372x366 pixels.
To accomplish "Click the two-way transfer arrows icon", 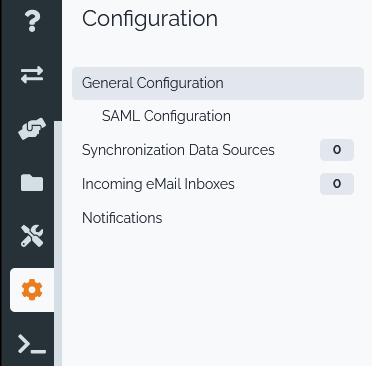I will [x=32, y=74].
